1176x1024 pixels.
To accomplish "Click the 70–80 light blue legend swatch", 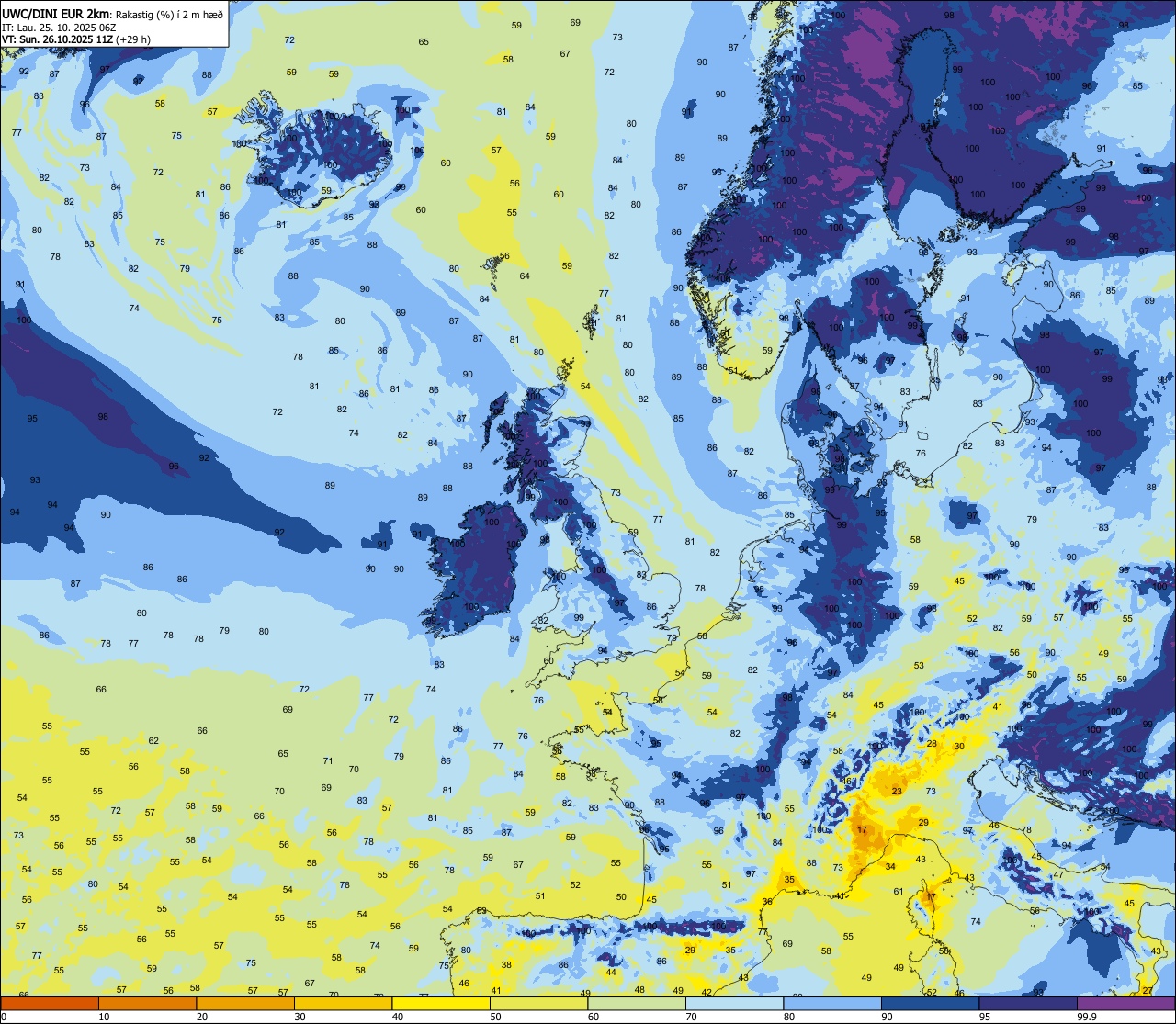I will click(734, 1003).
